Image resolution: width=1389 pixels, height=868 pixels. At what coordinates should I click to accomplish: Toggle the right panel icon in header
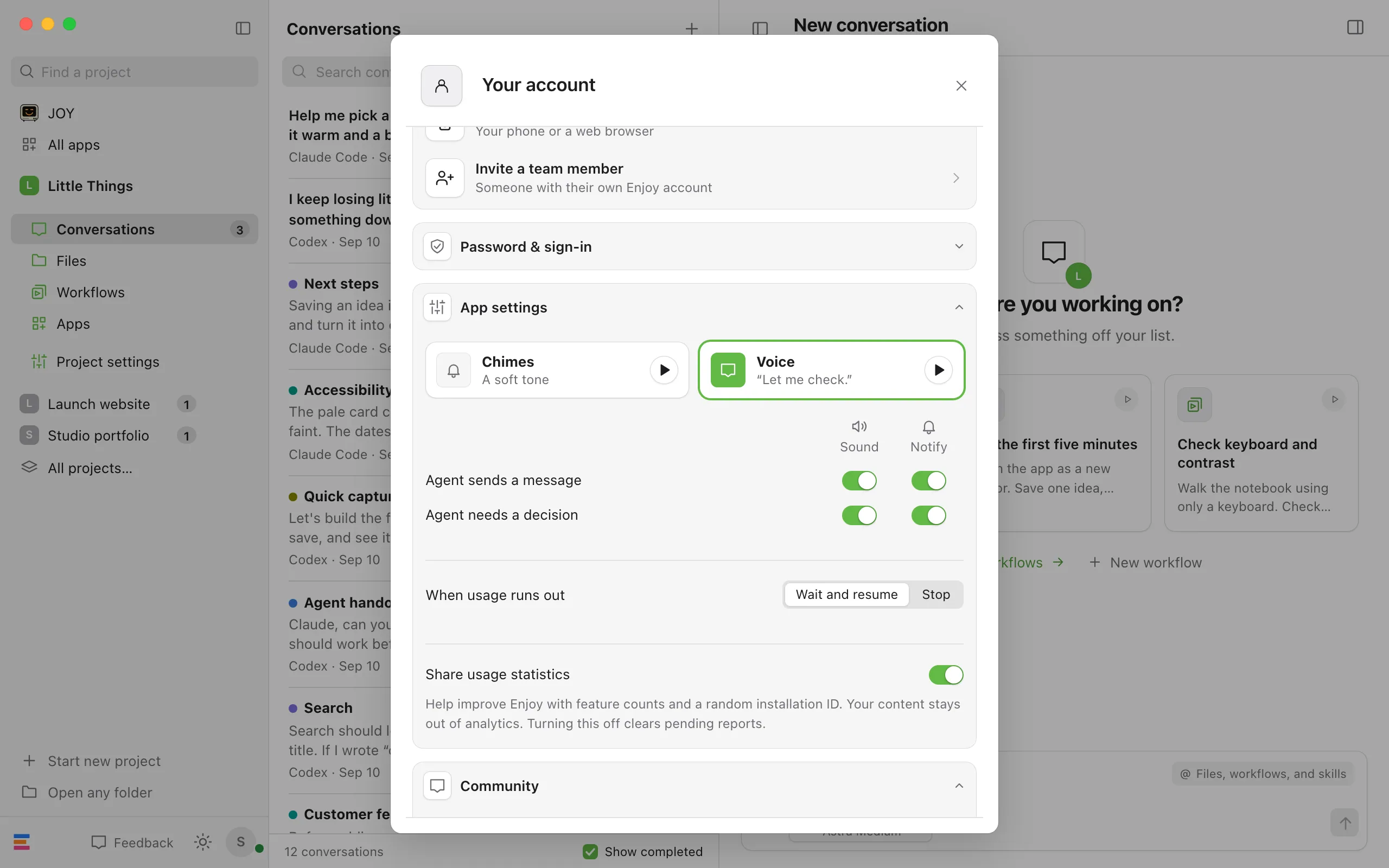pyautogui.click(x=1355, y=28)
